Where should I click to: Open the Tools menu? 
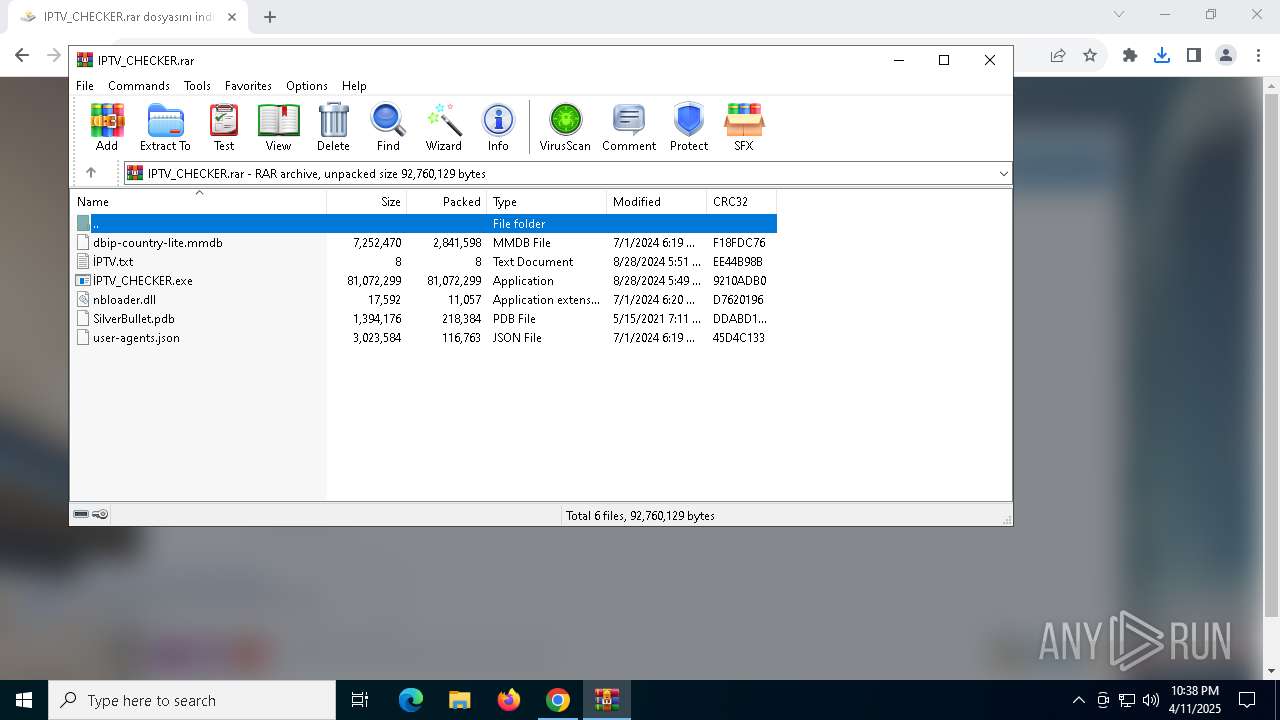pos(197,86)
